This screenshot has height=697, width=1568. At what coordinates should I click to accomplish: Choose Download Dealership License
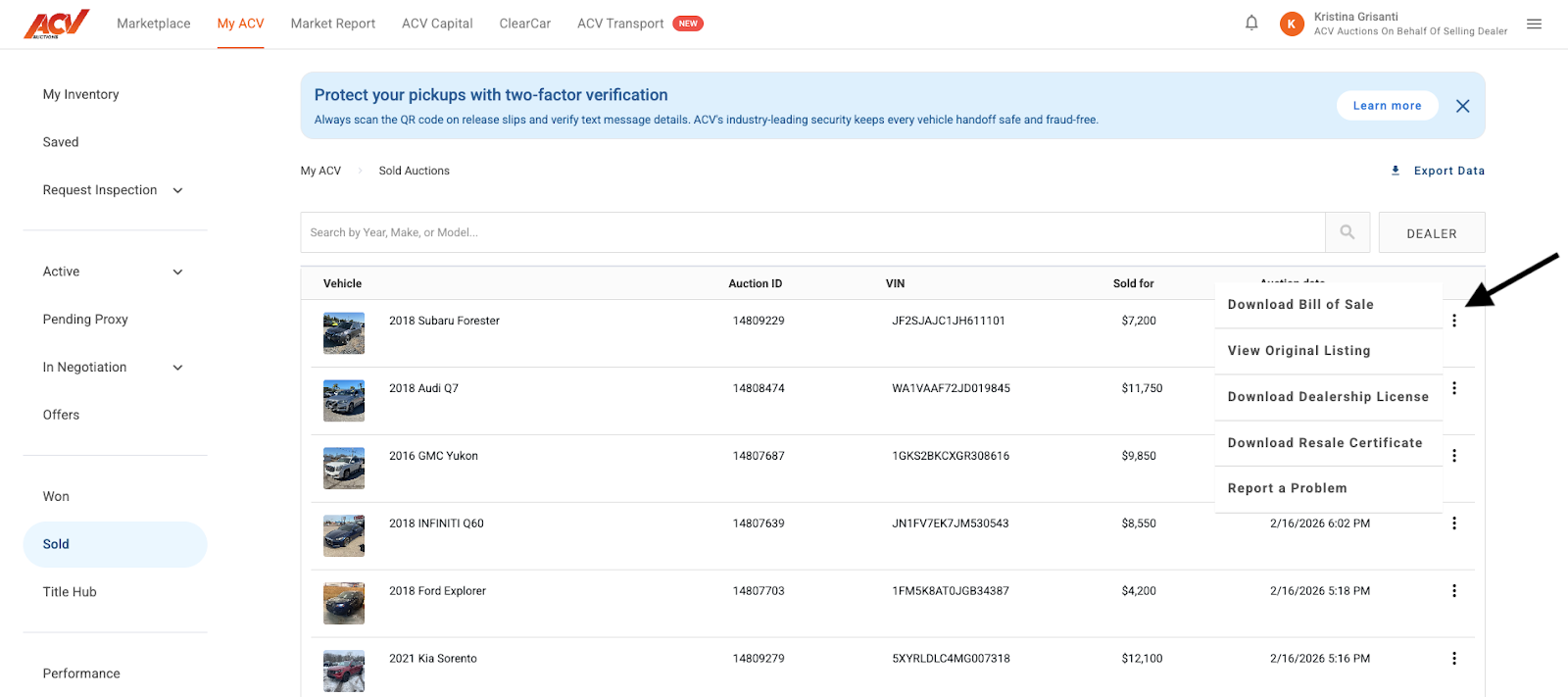1328,397
